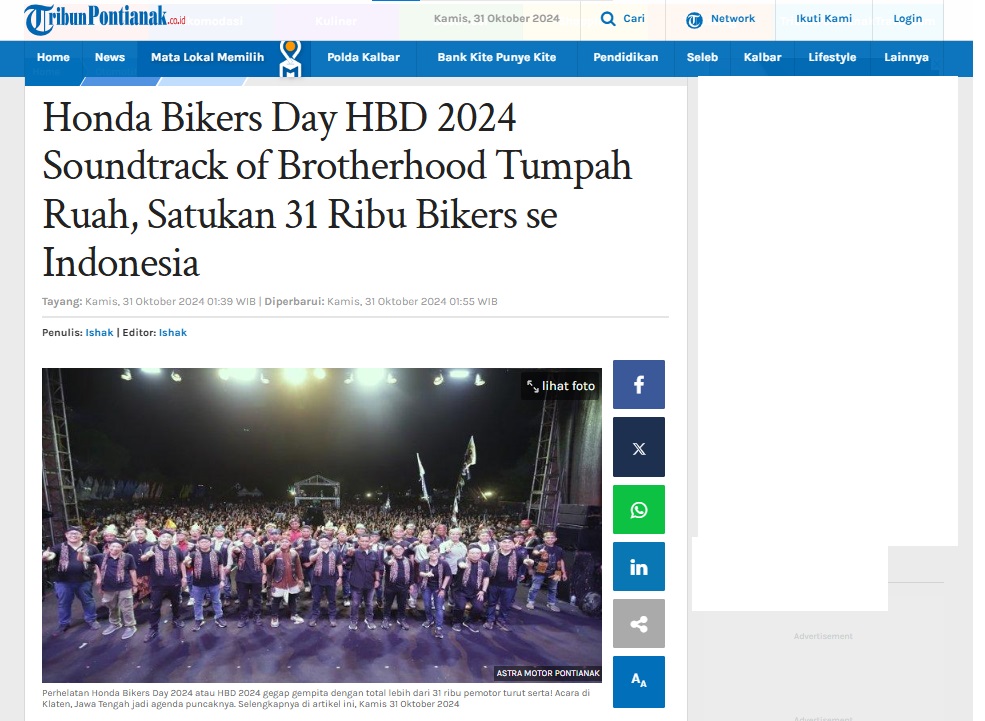Open the TribunPontianak.co.id logo
The image size is (985, 721).
105,18
